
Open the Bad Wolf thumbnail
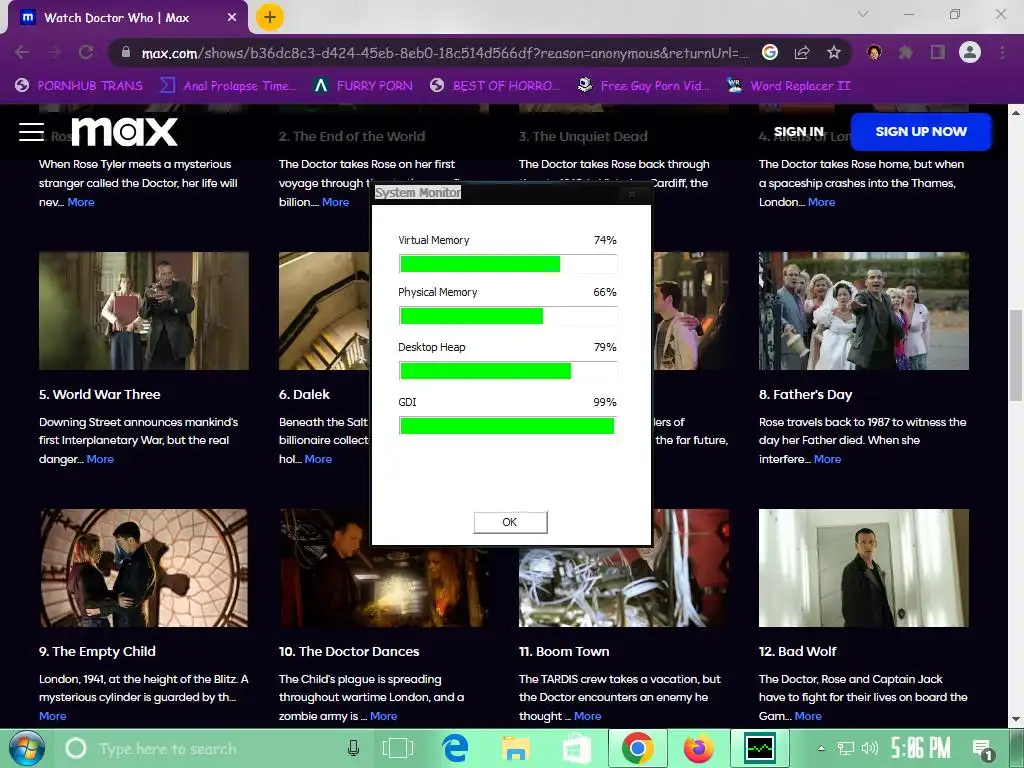click(863, 568)
